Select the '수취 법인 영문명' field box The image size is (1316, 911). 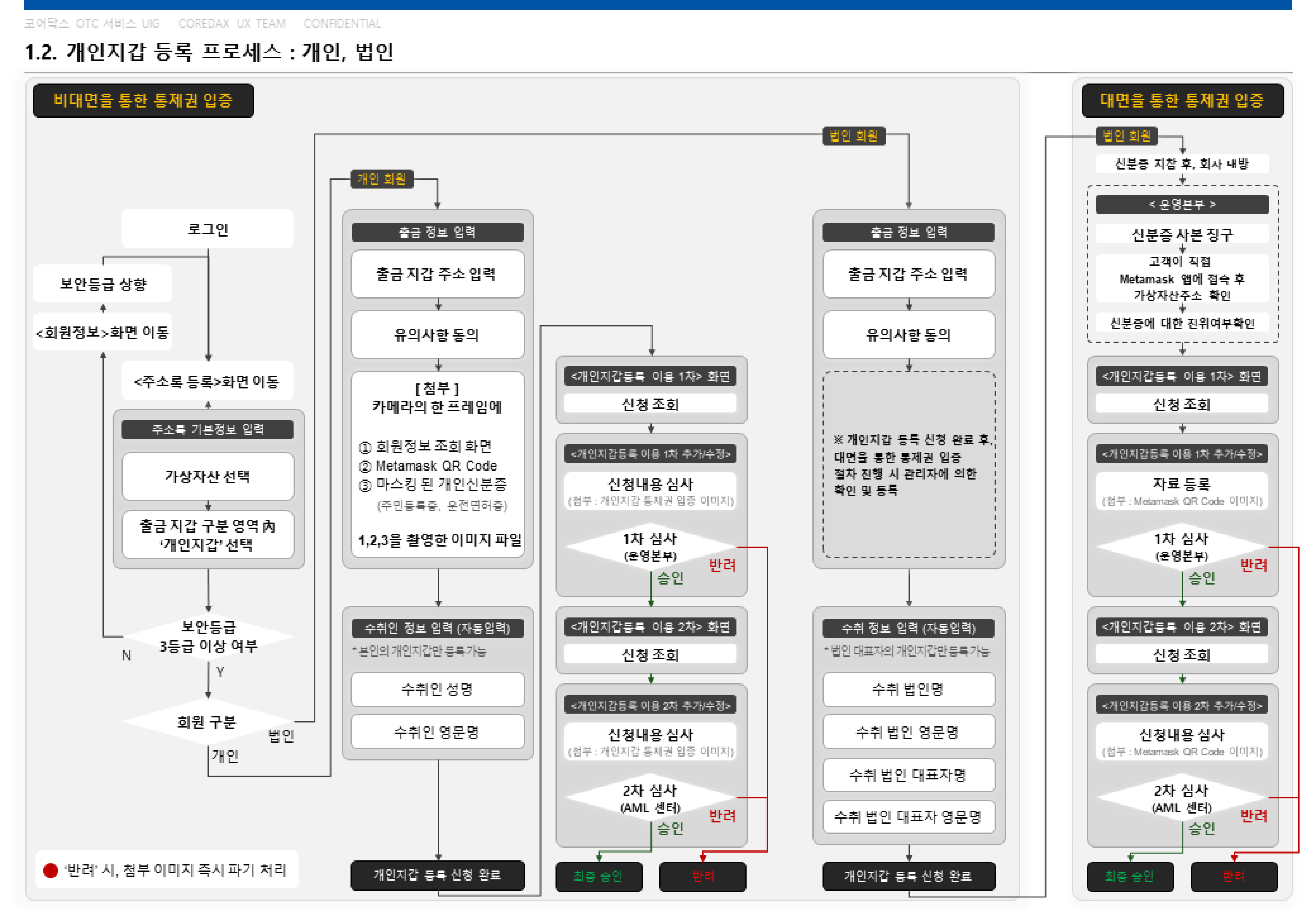[909, 732]
